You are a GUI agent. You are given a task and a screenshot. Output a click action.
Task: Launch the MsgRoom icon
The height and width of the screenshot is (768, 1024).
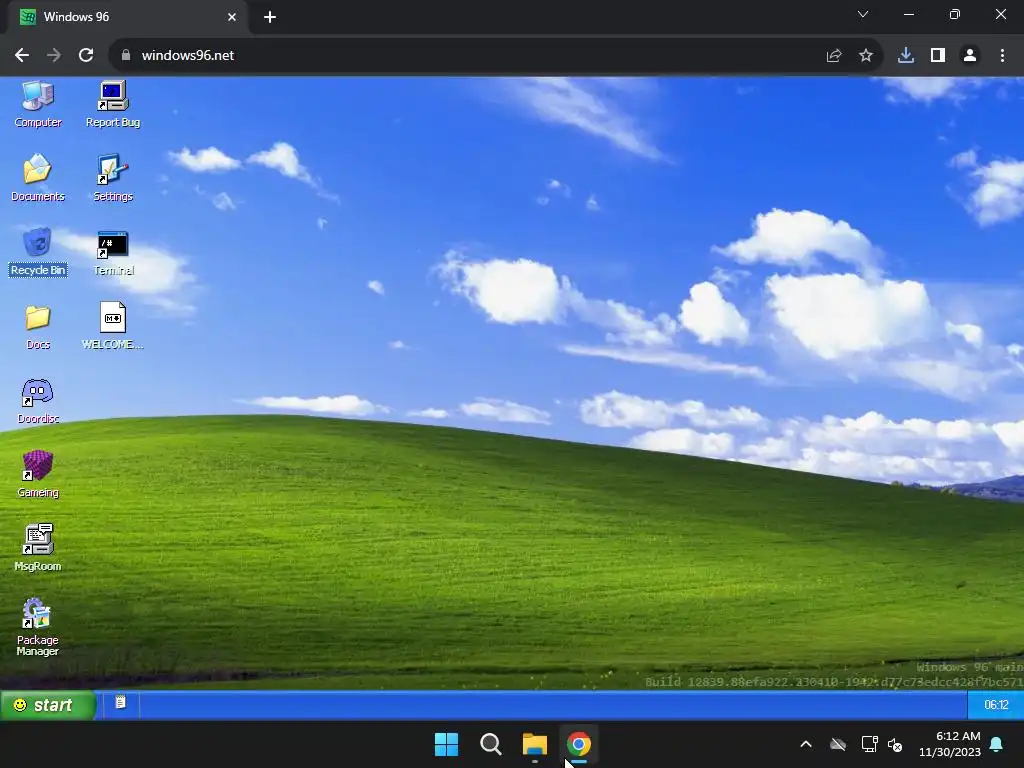(x=38, y=548)
